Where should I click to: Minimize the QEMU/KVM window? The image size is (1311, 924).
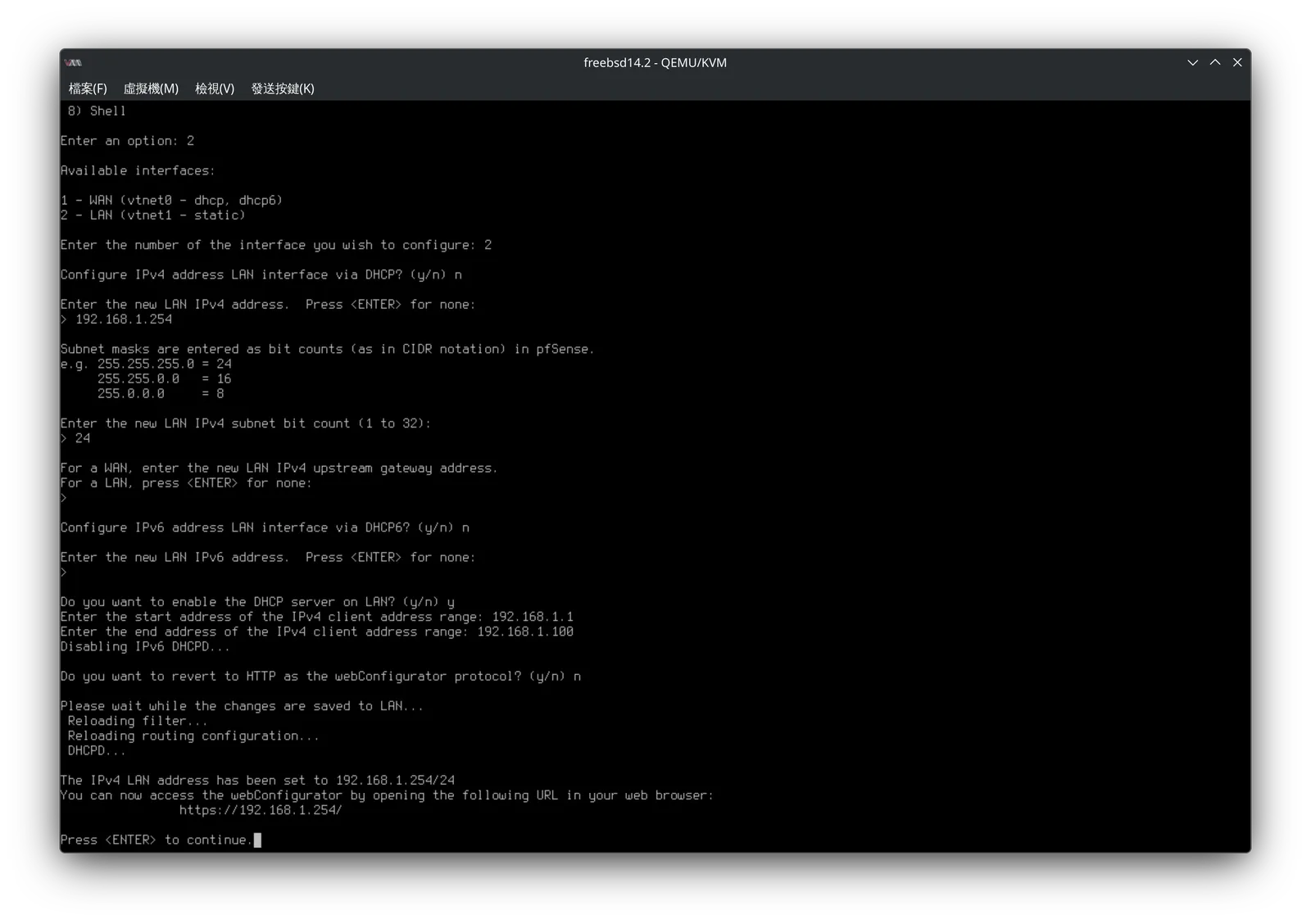(1193, 62)
